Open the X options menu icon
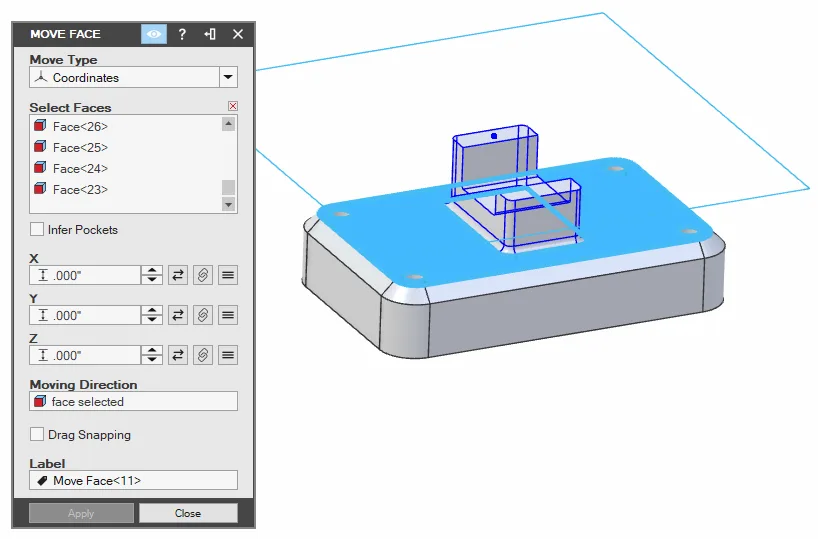The image size is (818, 539). tap(228, 275)
